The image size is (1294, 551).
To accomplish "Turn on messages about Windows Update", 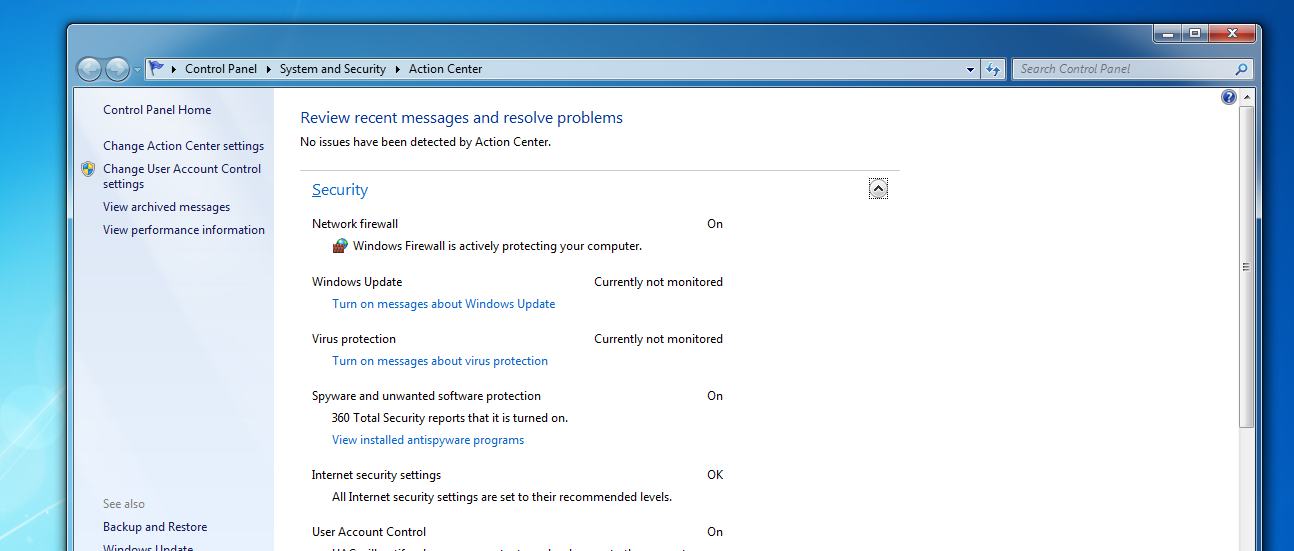I will (x=443, y=304).
